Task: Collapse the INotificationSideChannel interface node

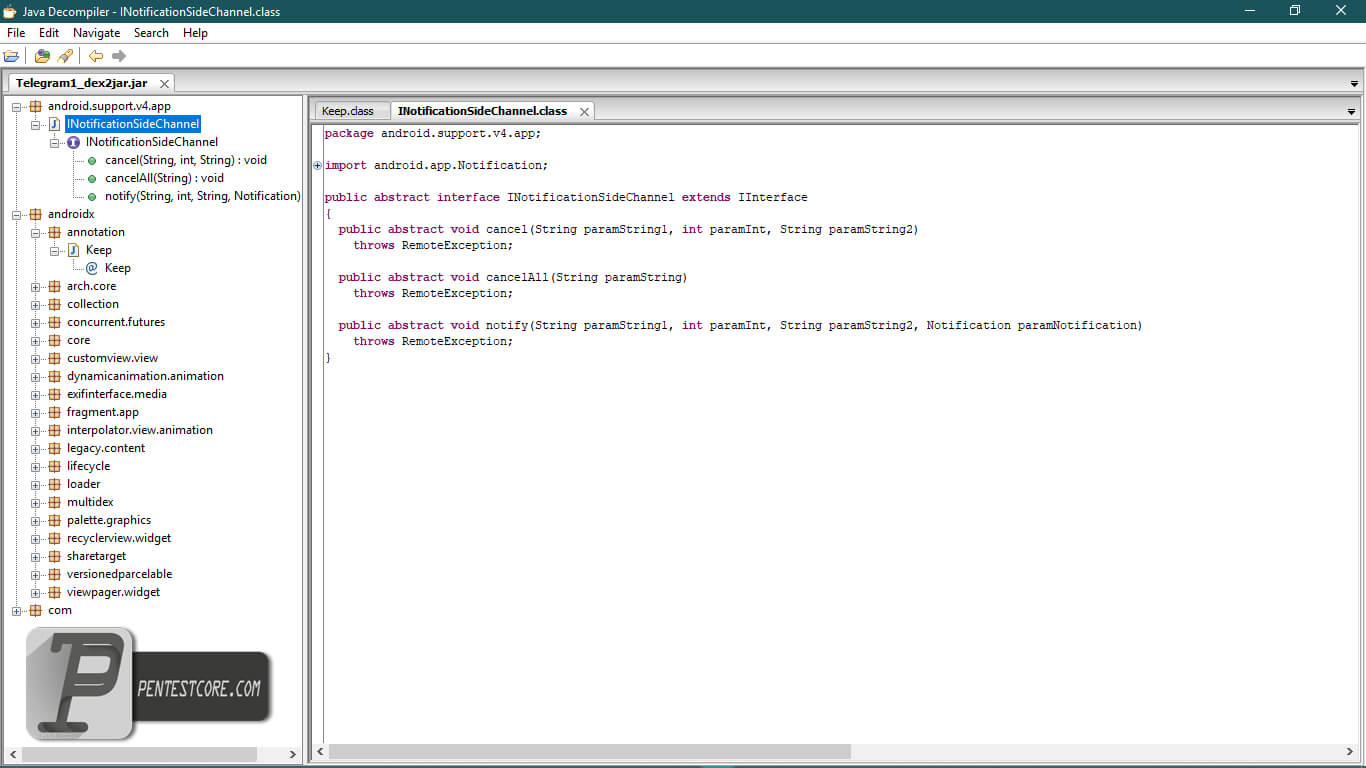Action: [55, 142]
